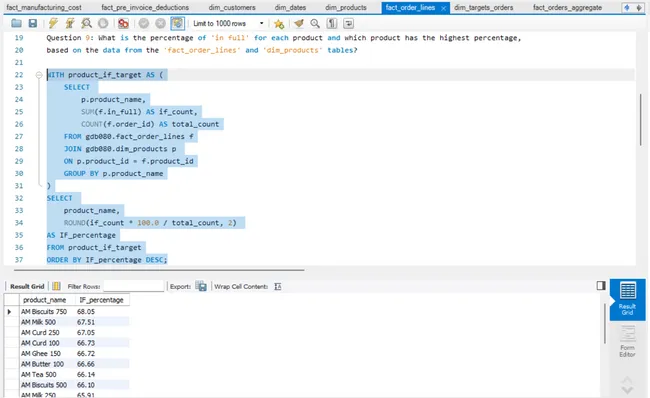Save the script with floppy icon
This screenshot has width=650, height=398.
point(33,23)
